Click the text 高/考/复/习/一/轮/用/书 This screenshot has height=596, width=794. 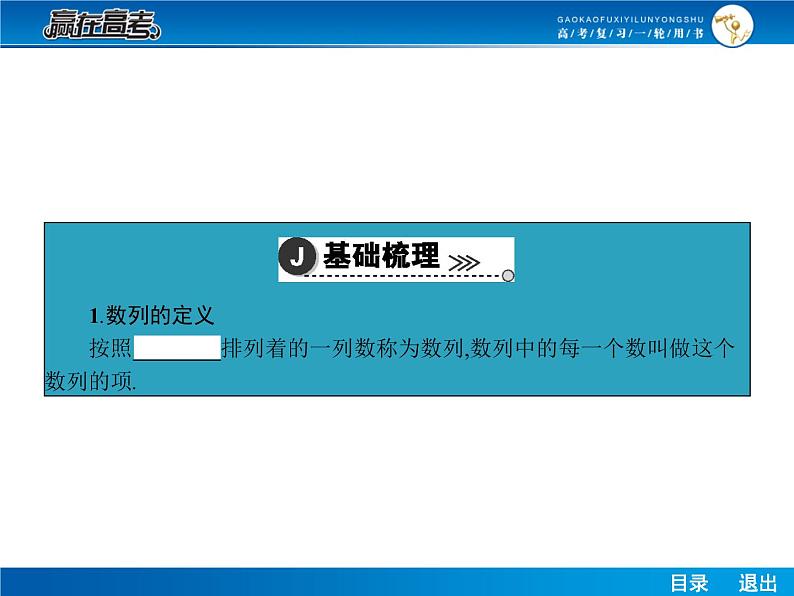pyautogui.click(x=630, y=33)
